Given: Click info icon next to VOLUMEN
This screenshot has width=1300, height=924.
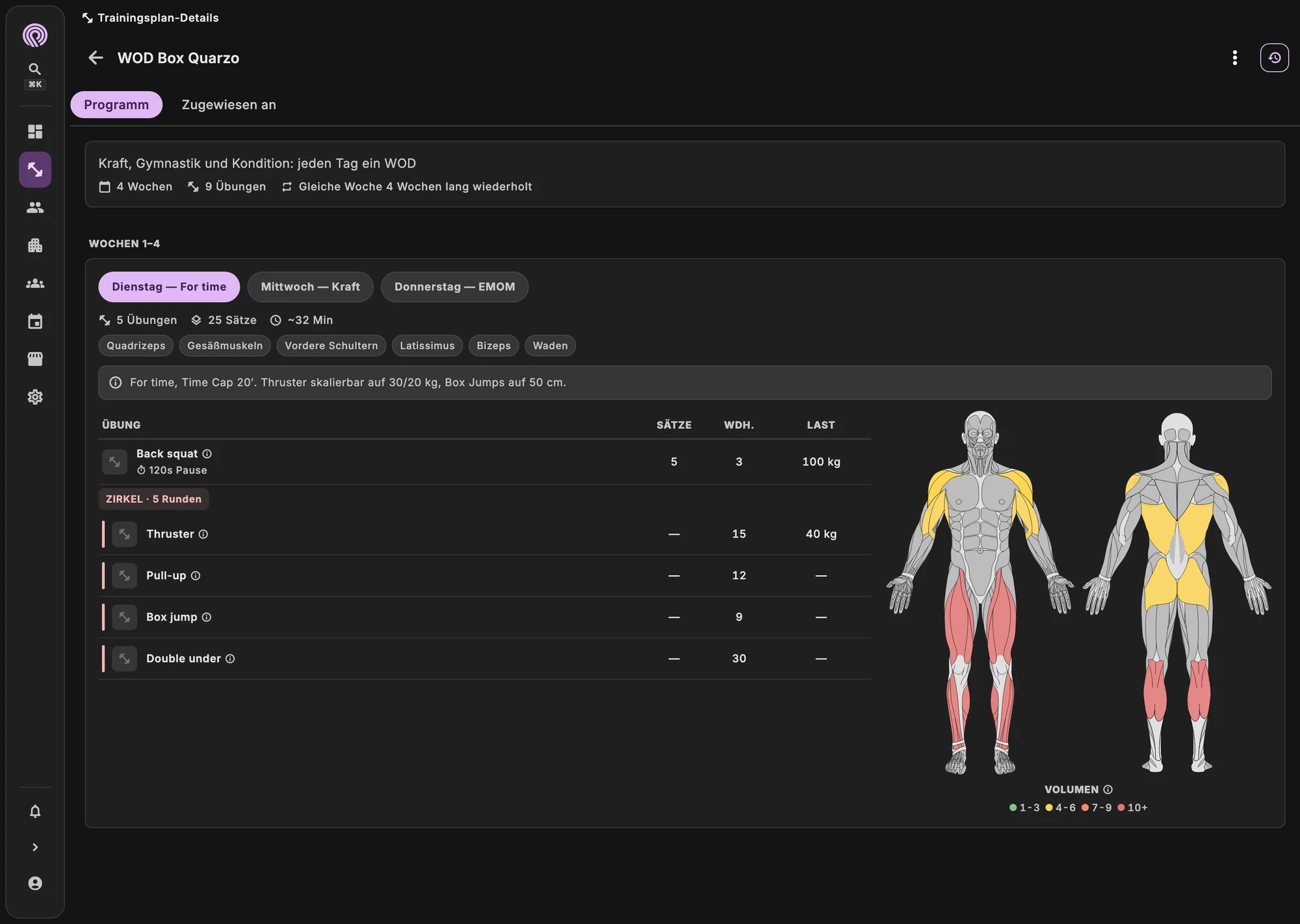Looking at the screenshot, I should tap(1108, 789).
